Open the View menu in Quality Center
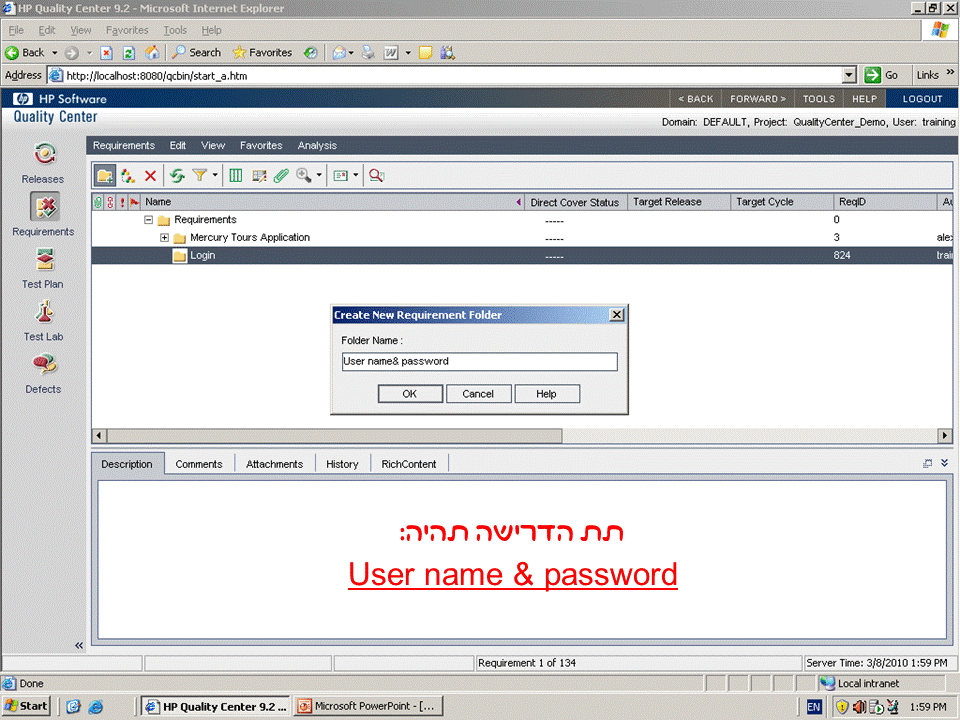This screenshot has height=720, width=960. (x=213, y=146)
